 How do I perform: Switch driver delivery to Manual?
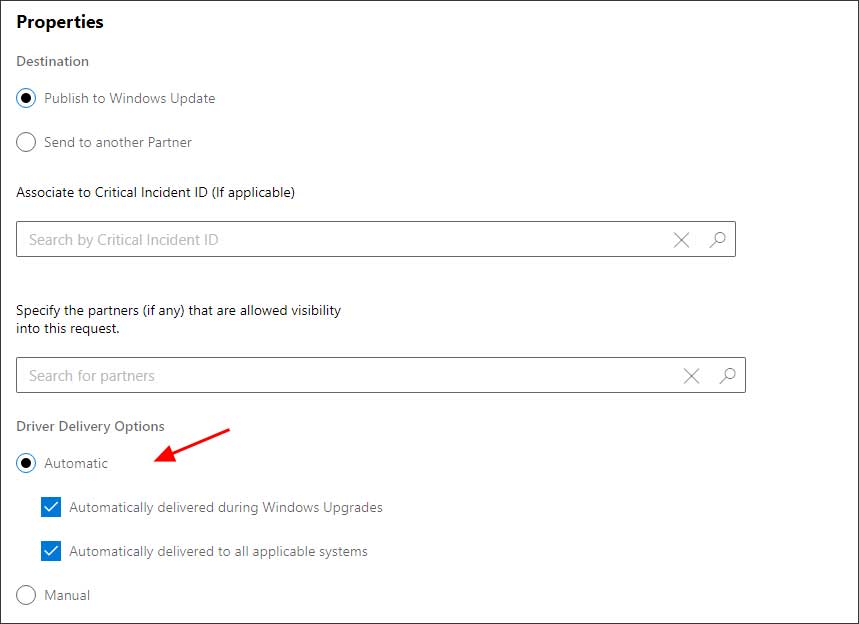tap(26, 596)
